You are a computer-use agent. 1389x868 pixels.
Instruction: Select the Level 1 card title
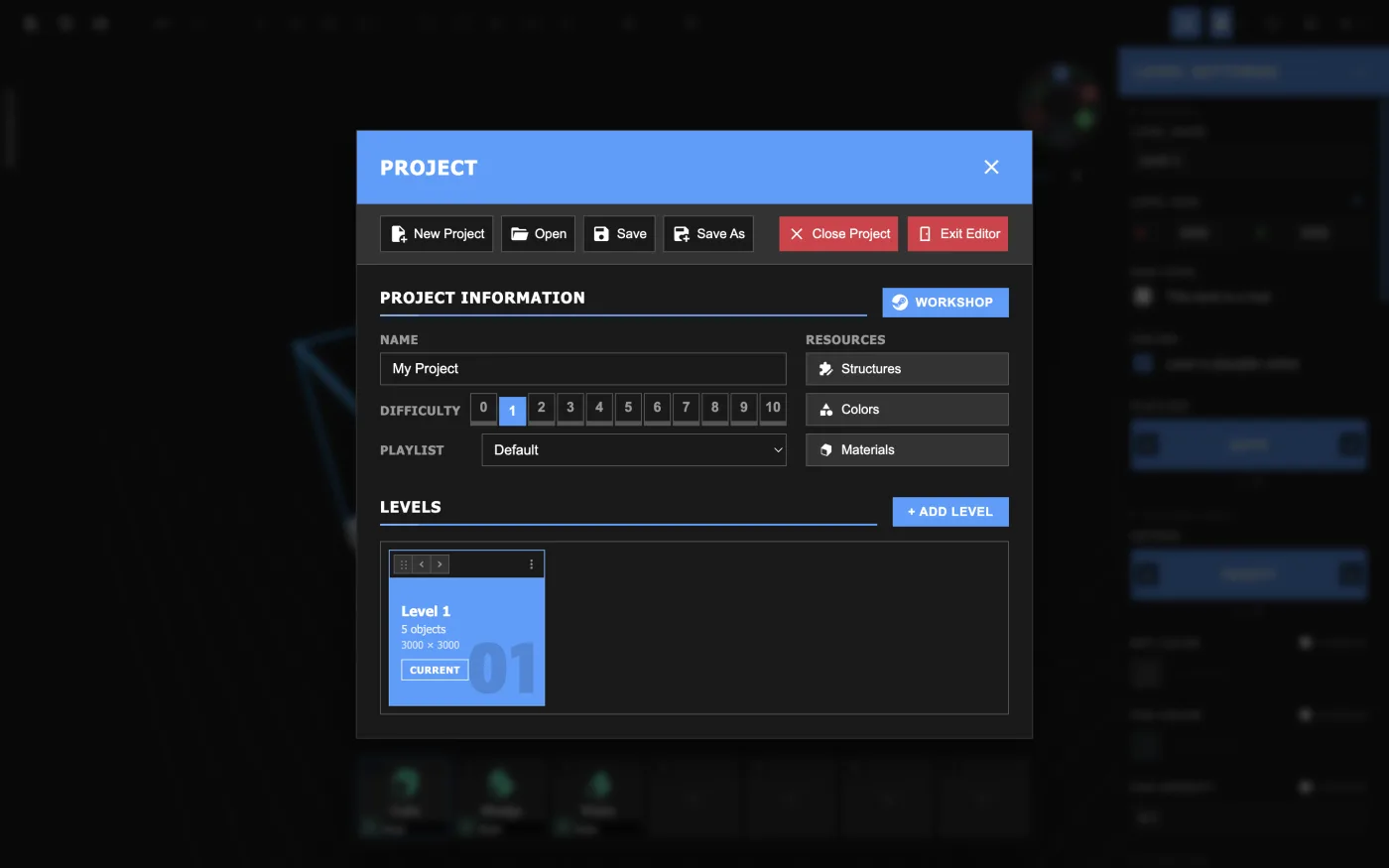pyautogui.click(x=426, y=611)
